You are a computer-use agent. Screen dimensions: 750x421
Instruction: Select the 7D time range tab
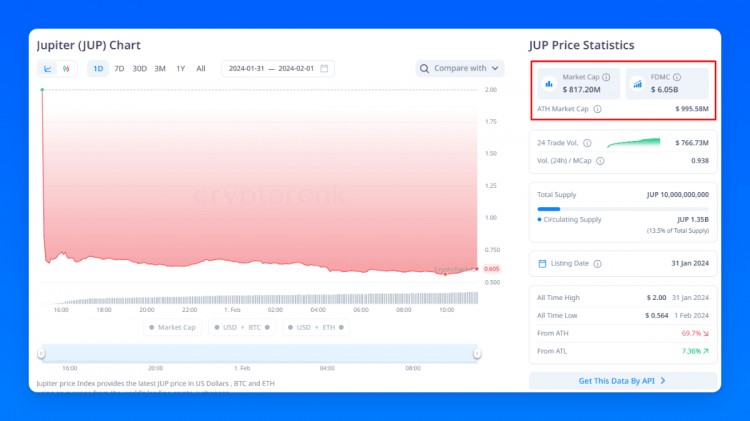coord(119,69)
